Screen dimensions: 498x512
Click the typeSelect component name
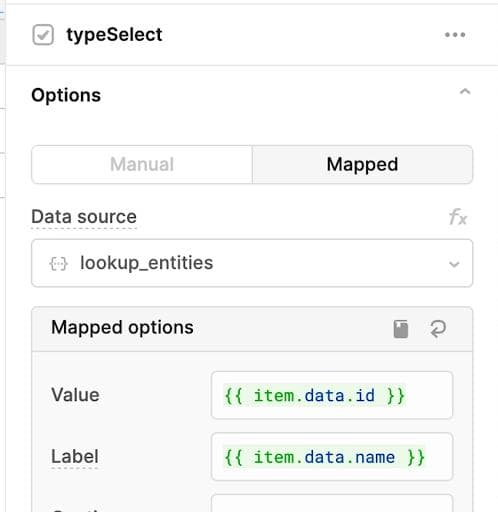pyautogui.click(x=114, y=35)
